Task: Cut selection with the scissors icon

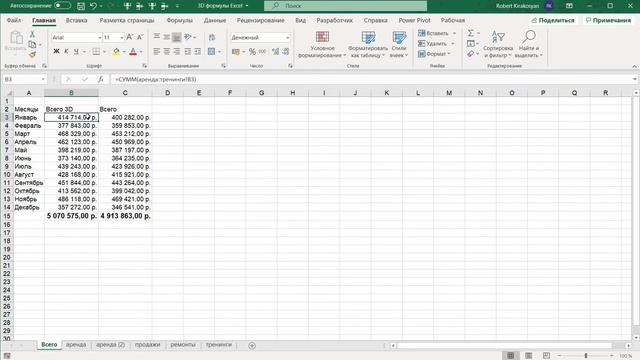Action: point(32,34)
